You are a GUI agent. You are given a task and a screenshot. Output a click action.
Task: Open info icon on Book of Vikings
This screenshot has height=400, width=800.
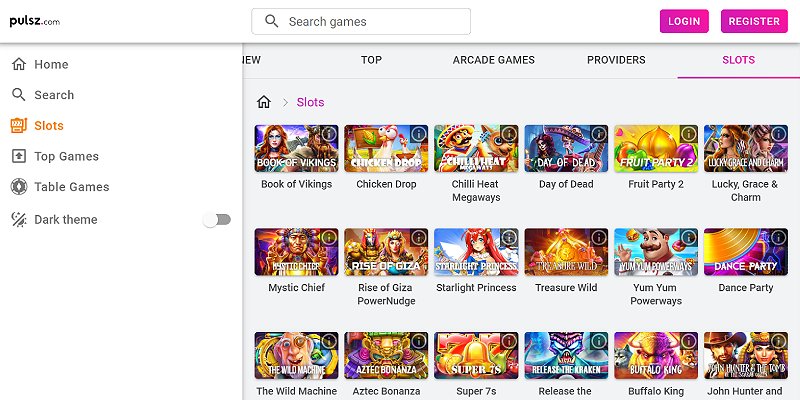click(329, 134)
